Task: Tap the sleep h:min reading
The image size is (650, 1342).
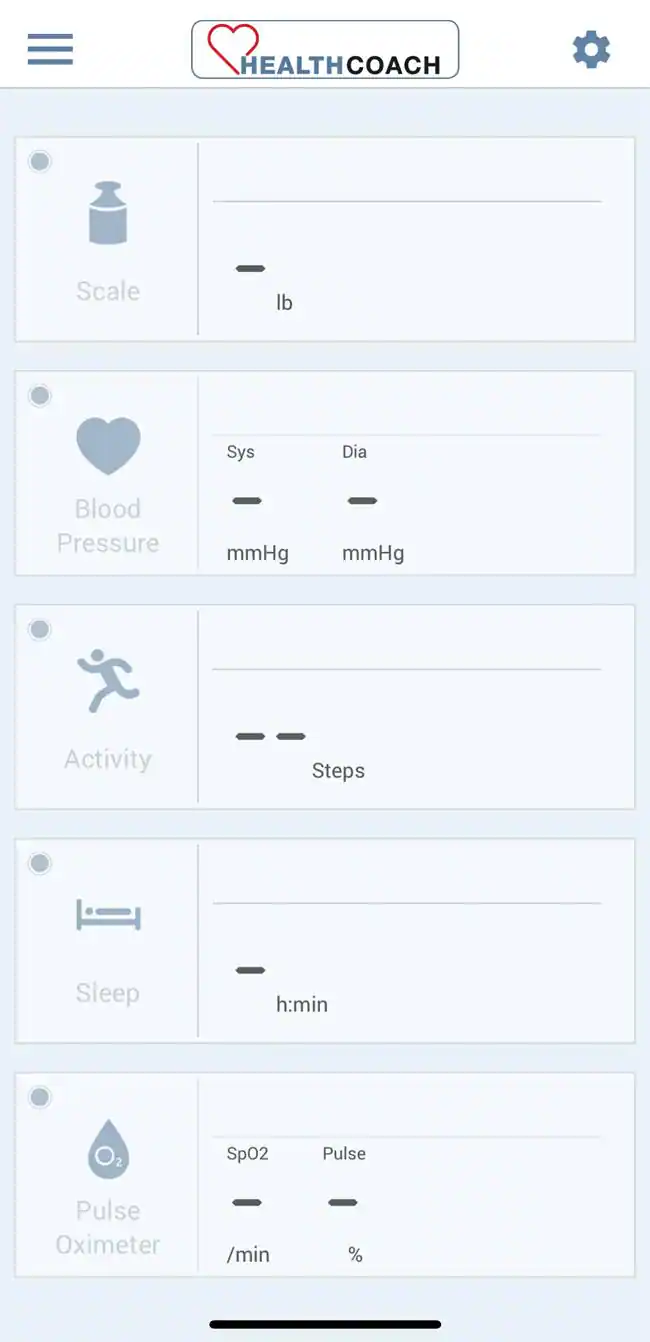Action: 250,970
